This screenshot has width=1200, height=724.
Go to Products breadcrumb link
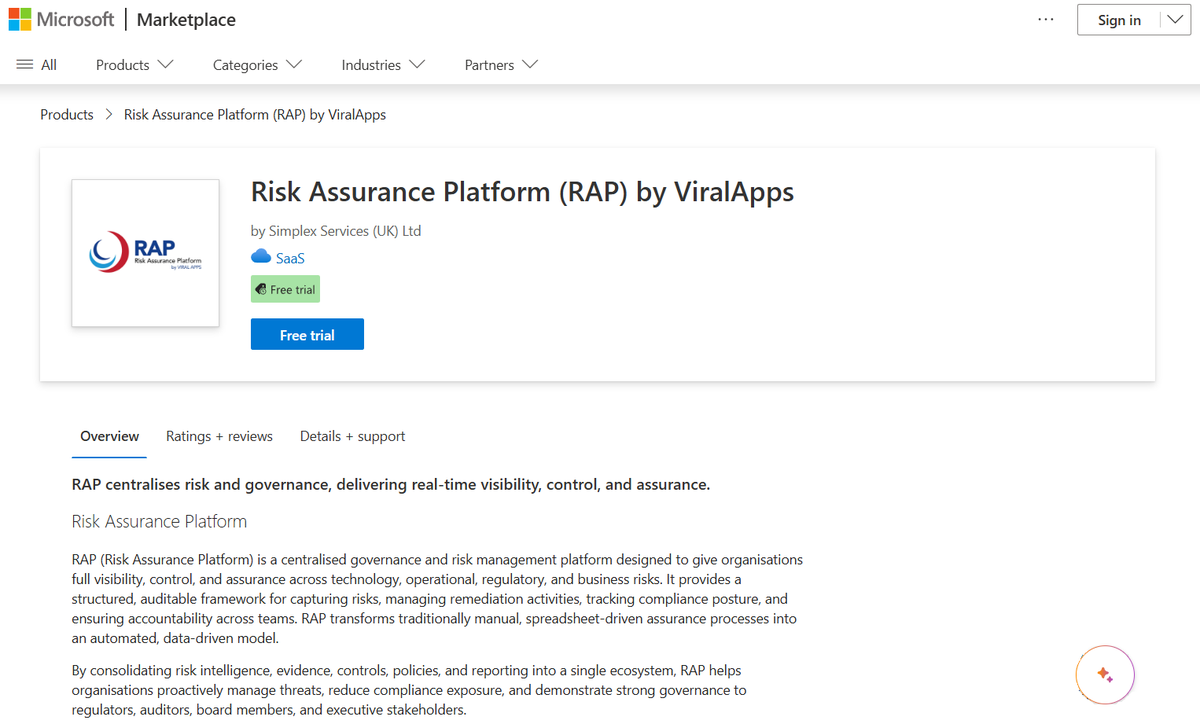[x=67, y=115]
